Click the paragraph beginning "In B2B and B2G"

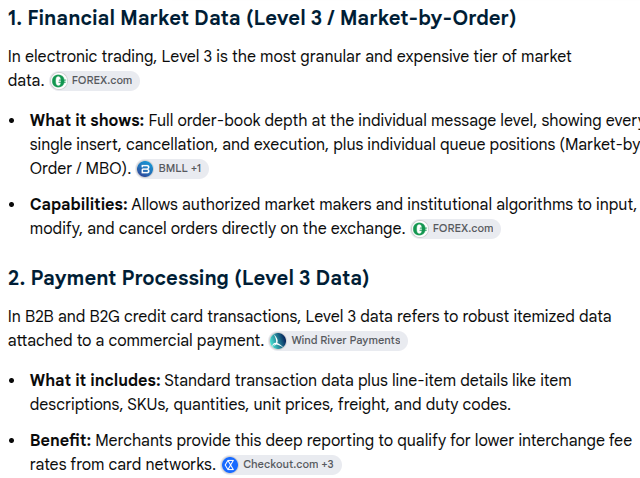(x=309, y=328)
